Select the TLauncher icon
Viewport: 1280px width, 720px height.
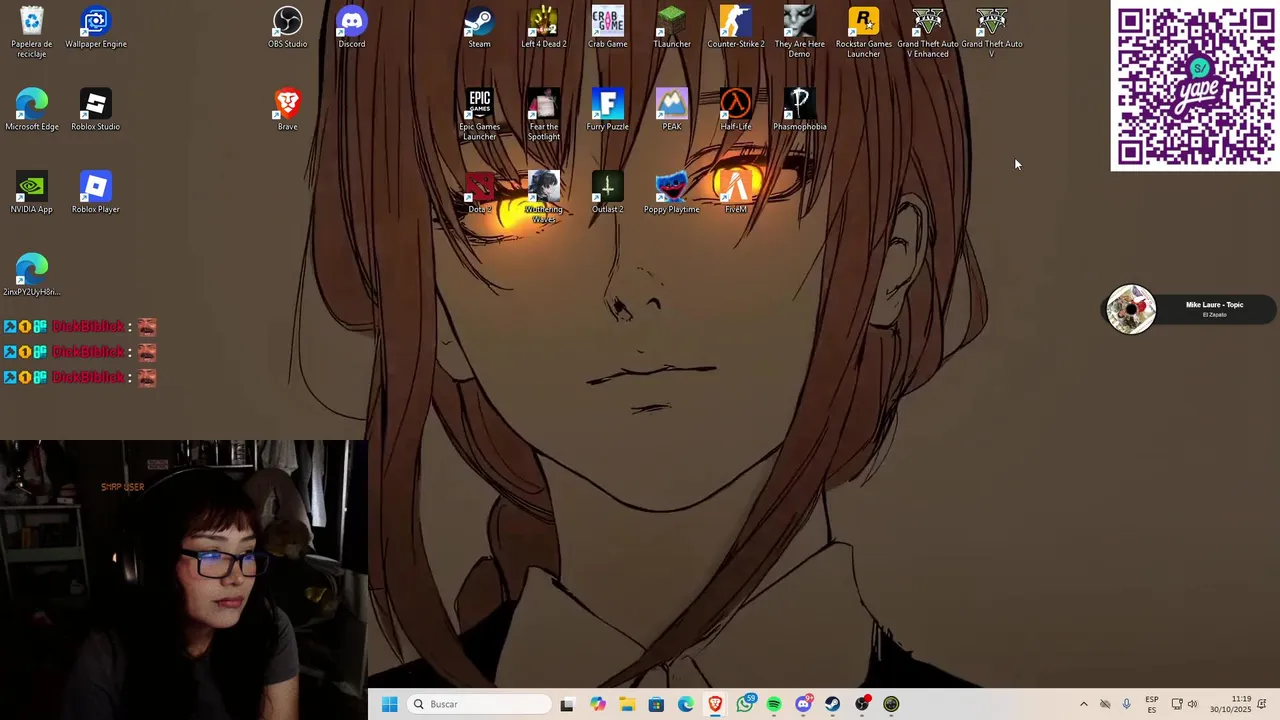click(672, 28)
